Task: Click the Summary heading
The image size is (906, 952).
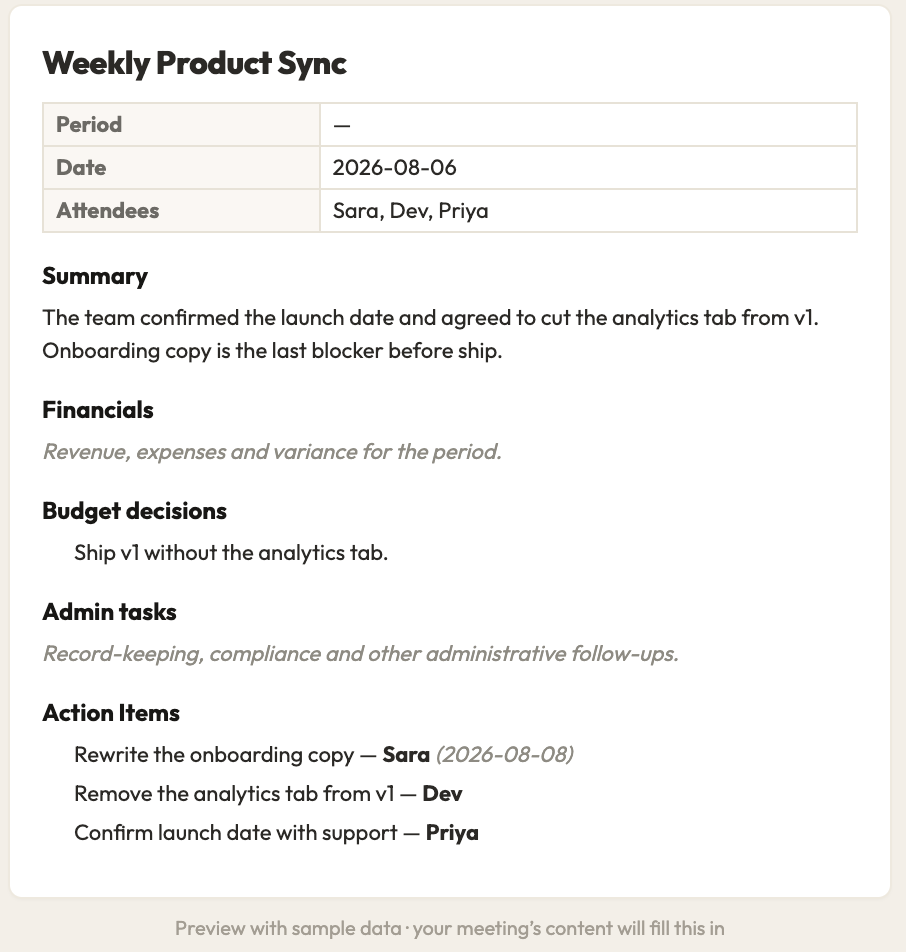Action: (95, 276)
